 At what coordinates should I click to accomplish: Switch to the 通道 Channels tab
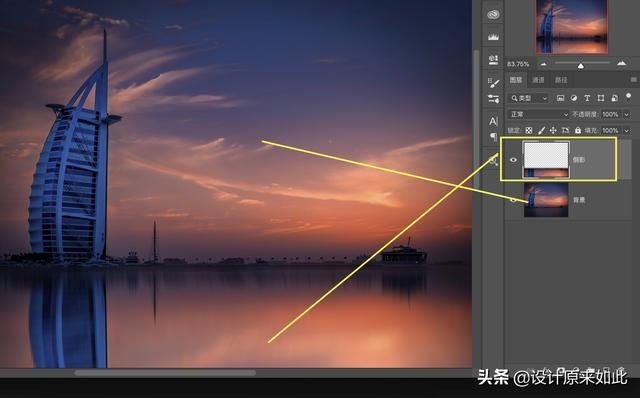point(538,80)
